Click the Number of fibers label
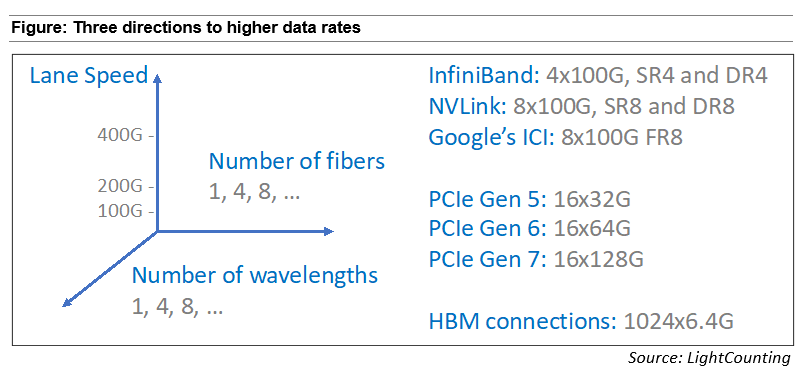The height and width of the screenshot is (377, 807). pyautogui.click(x=296, y=161)
